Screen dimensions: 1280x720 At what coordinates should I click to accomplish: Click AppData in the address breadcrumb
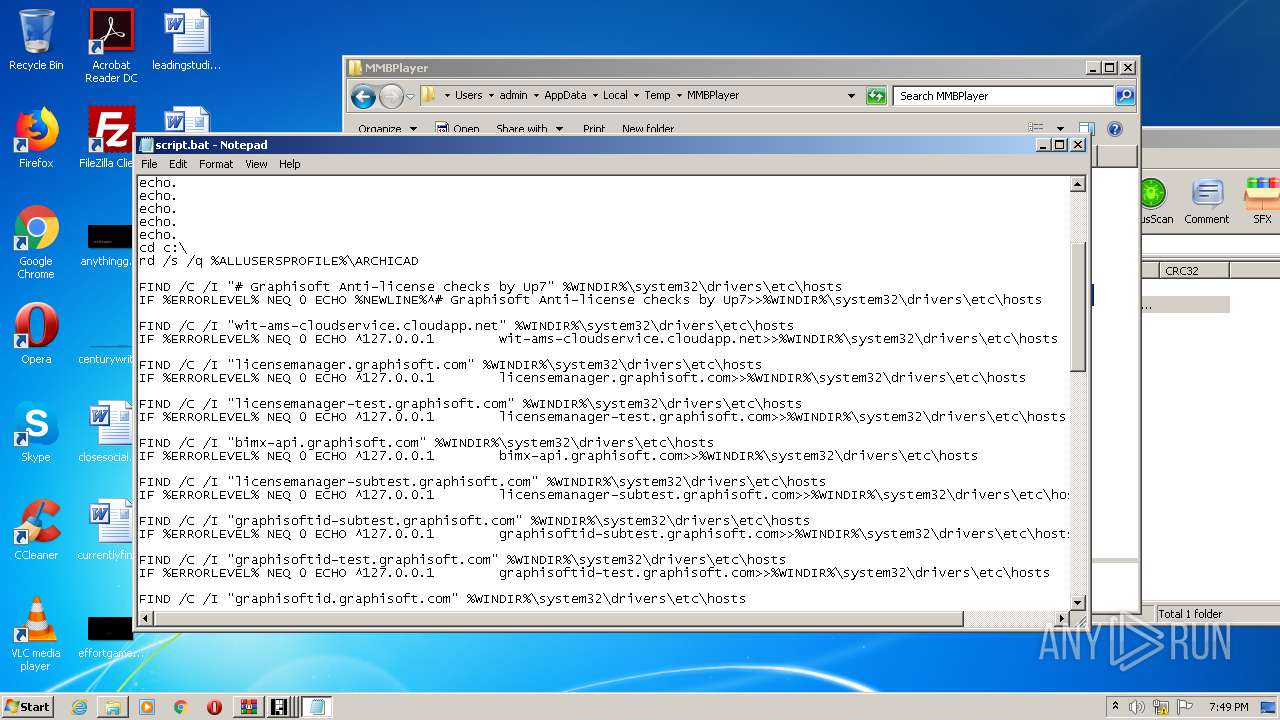coord(565,96)
